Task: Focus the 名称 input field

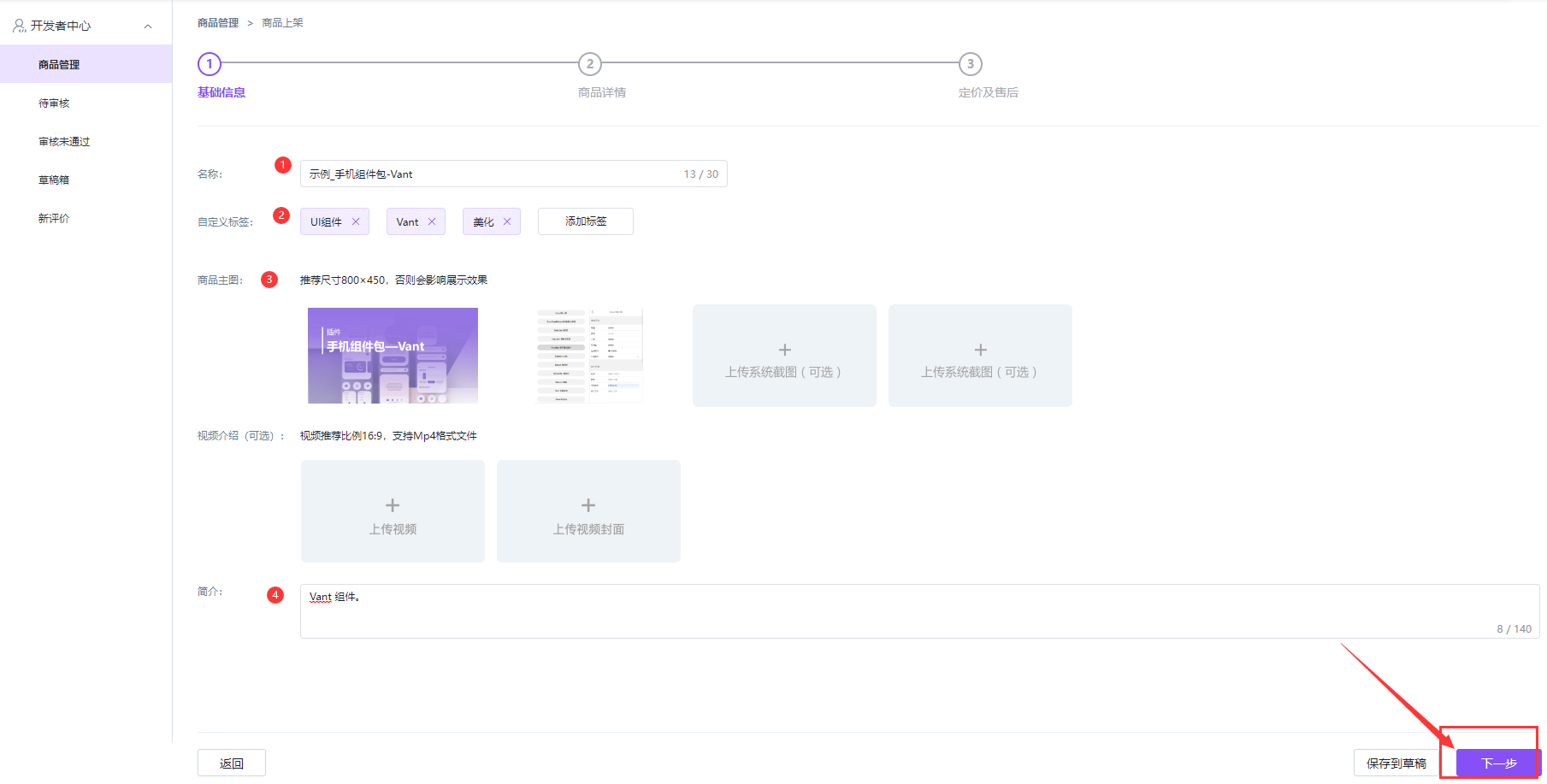Action: click(513, 174)
